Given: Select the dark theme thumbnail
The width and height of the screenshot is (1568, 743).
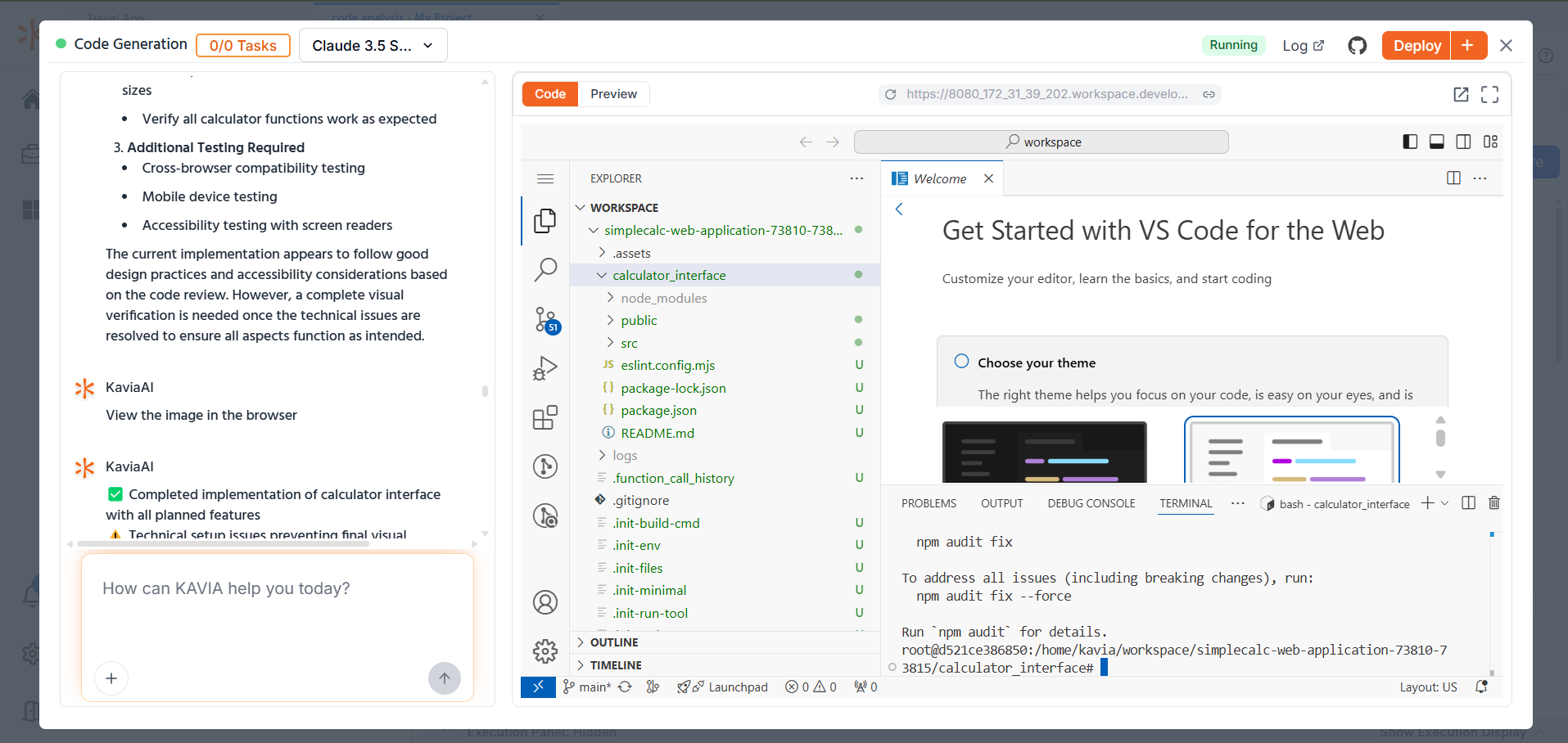Looking at the screenshot, I should coord(1044,452).
